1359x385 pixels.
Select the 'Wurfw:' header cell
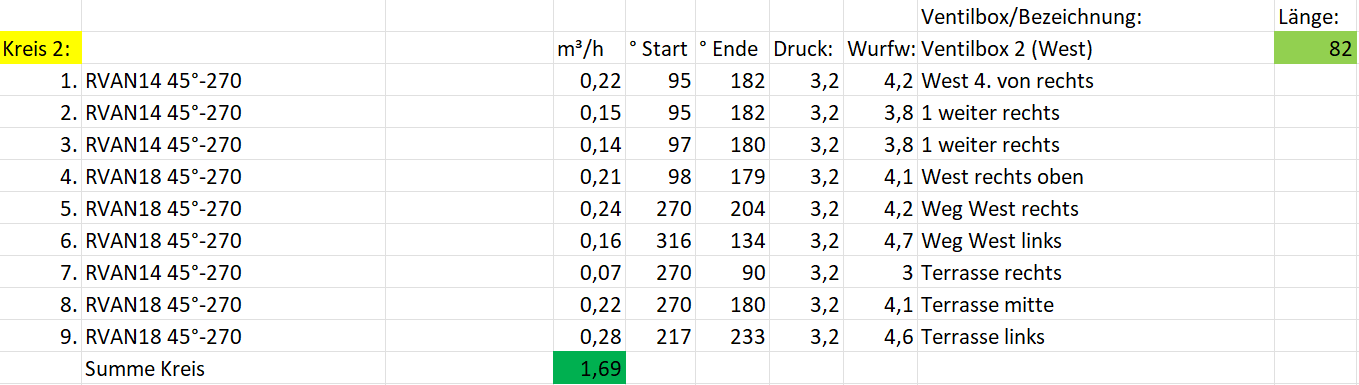tap(880, 48)
